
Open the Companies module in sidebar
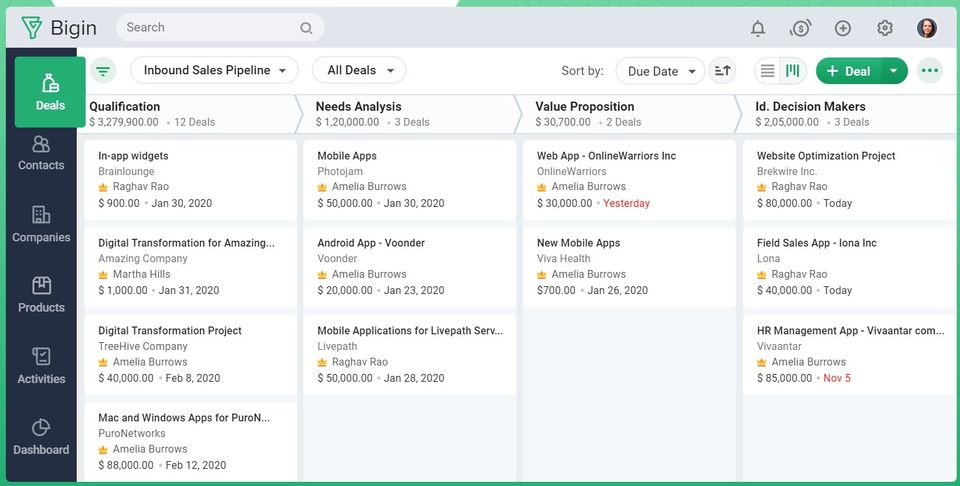point(41,224)
